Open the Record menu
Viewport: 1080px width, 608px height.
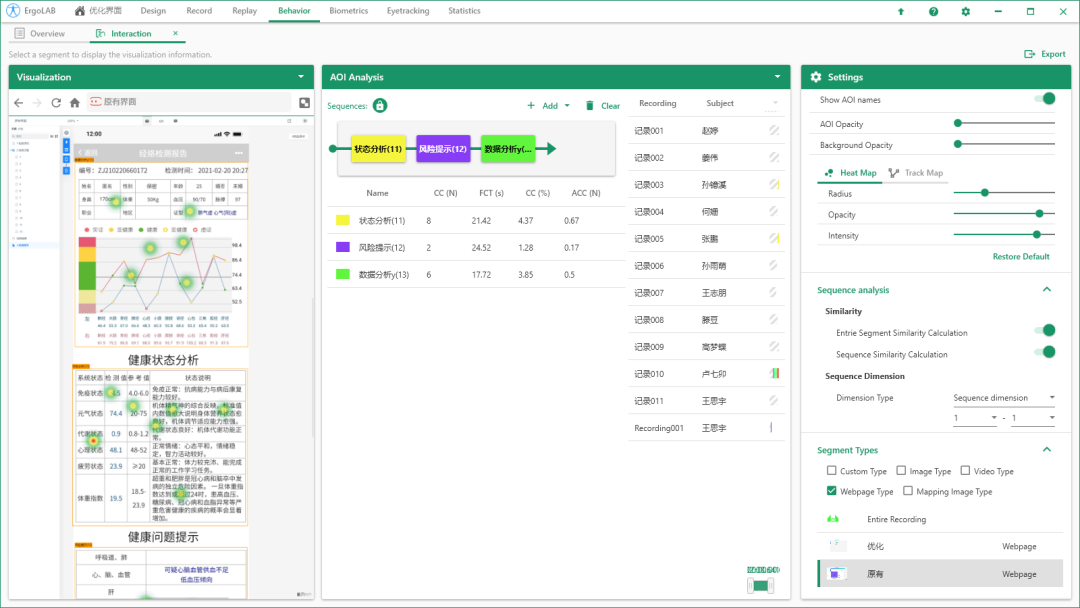pos(199,11)
